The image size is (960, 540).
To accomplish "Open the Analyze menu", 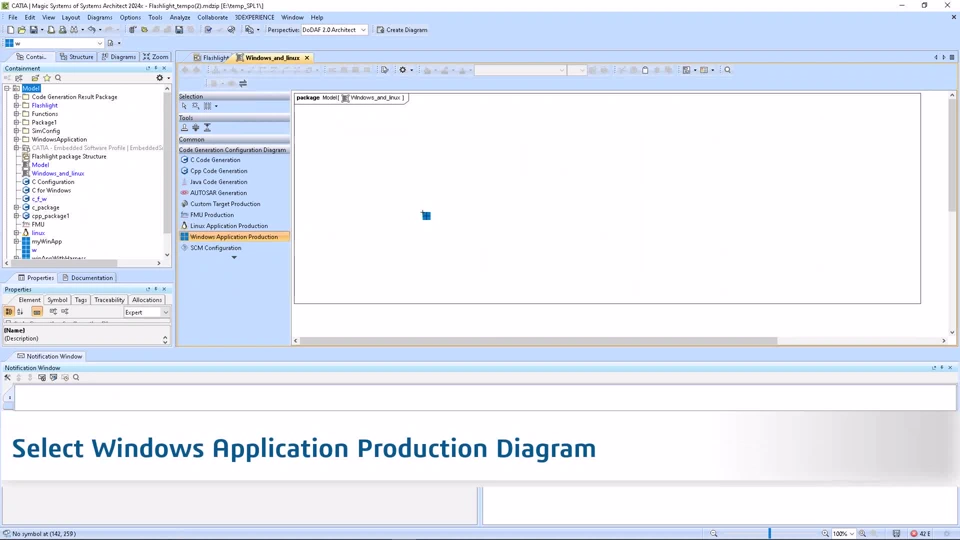I will coord(179,17).
